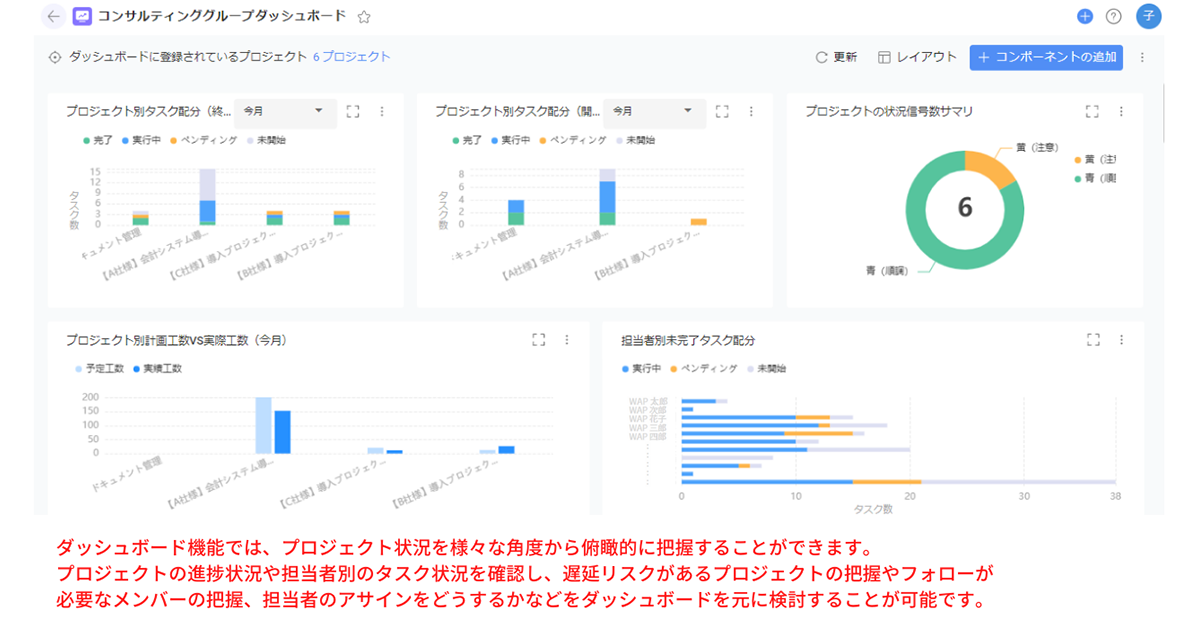The image size is (1200, 628).
Task: Open the 今月 dropdown in the 開始 chart
Action: [655, 112]
